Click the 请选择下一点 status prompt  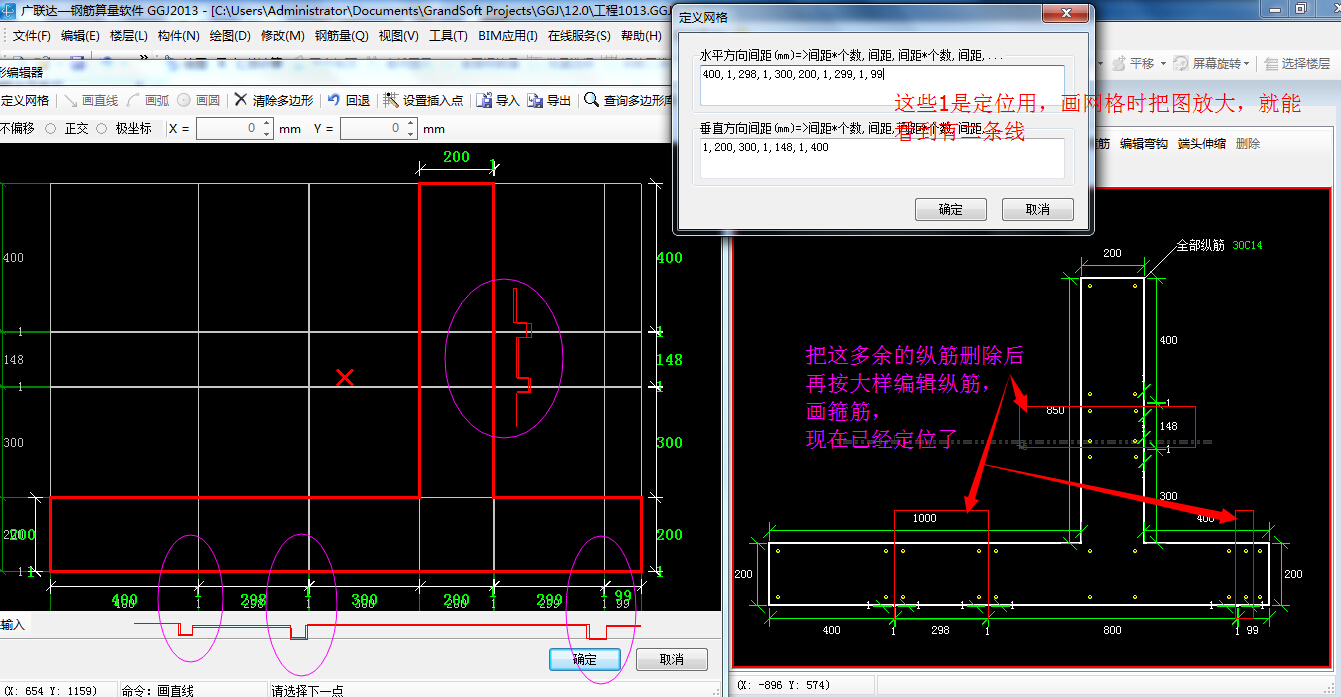click(308, 690)
